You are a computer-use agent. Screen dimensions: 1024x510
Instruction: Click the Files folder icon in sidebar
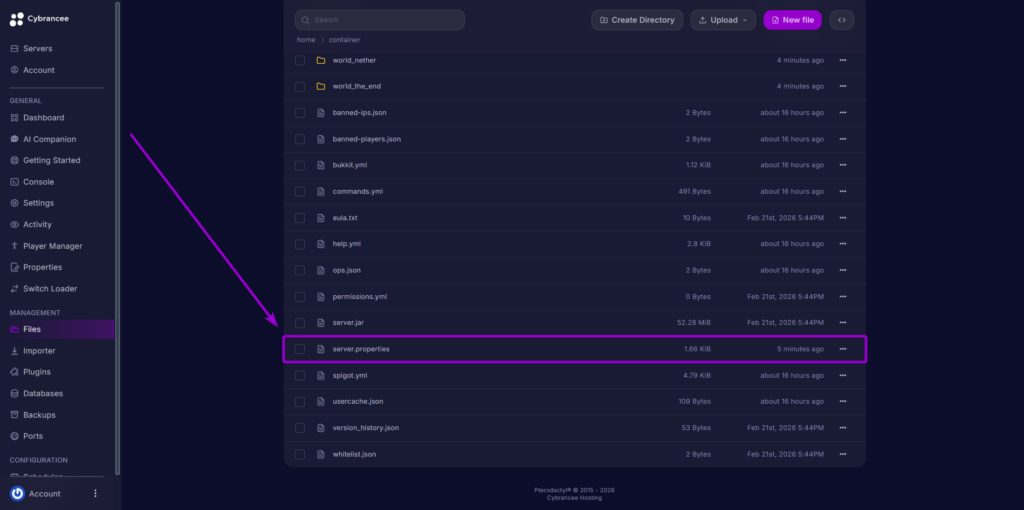point(14,329)
